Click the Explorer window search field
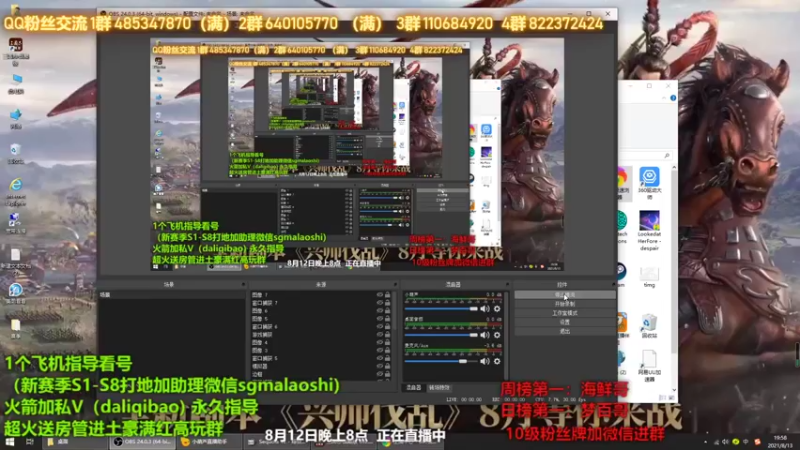This screenshot has width=800, height=450. tap(645, 155)
